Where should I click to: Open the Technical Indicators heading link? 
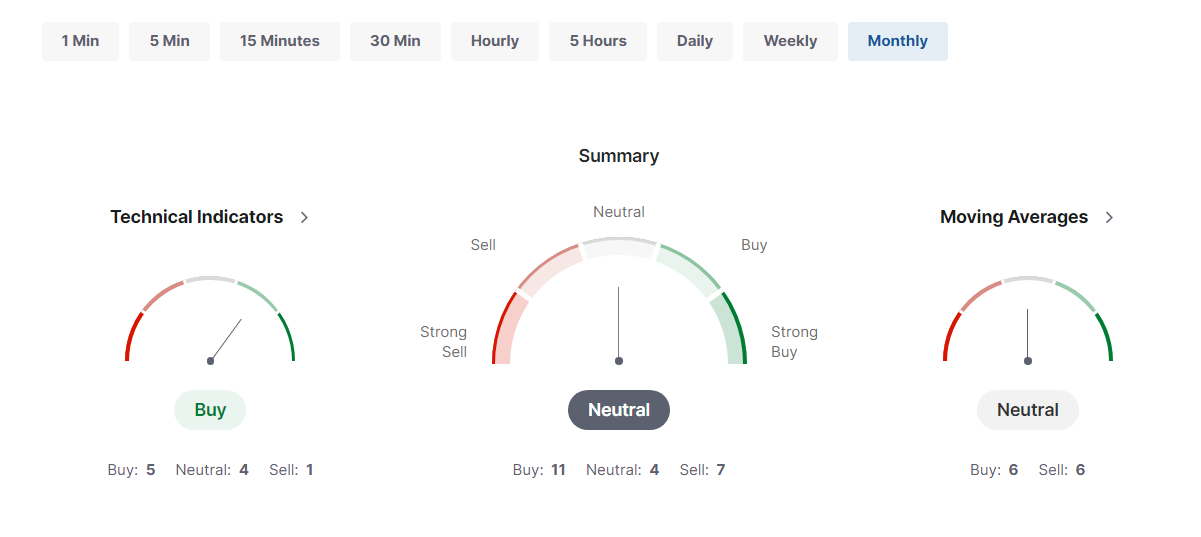click(x=197, y=217)
